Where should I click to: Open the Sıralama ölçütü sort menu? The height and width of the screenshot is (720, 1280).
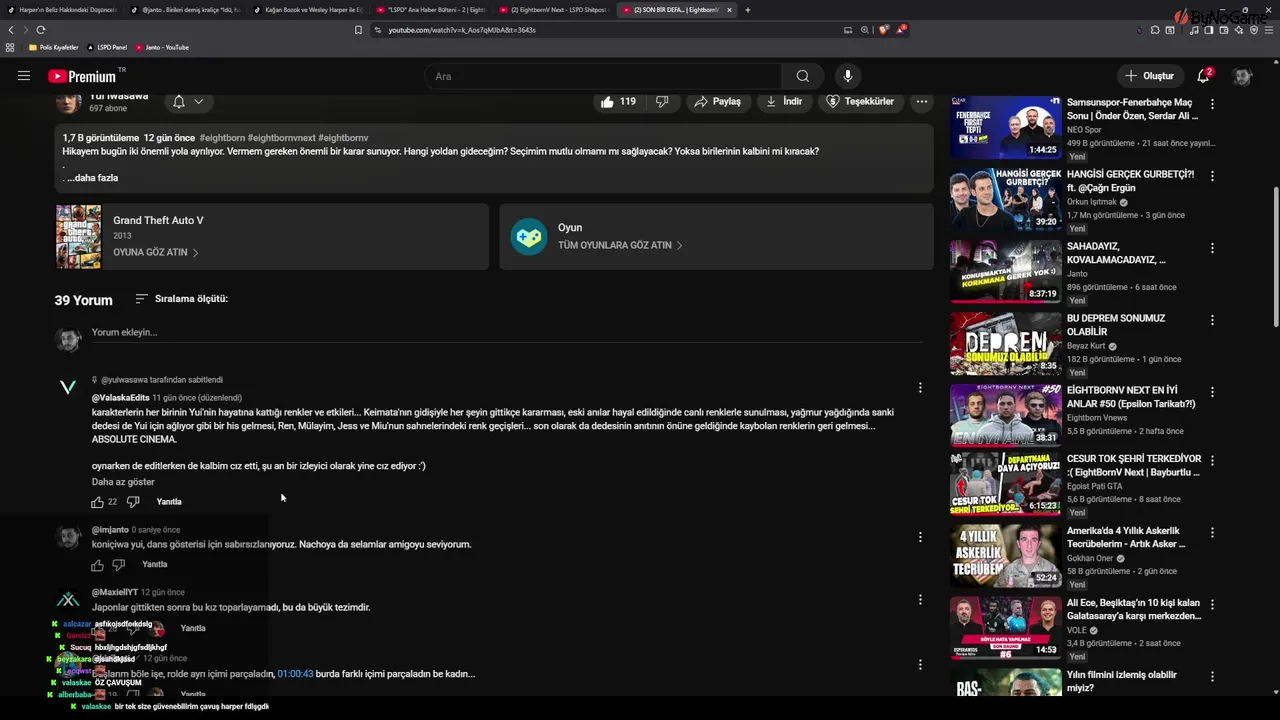coord(181,299)
